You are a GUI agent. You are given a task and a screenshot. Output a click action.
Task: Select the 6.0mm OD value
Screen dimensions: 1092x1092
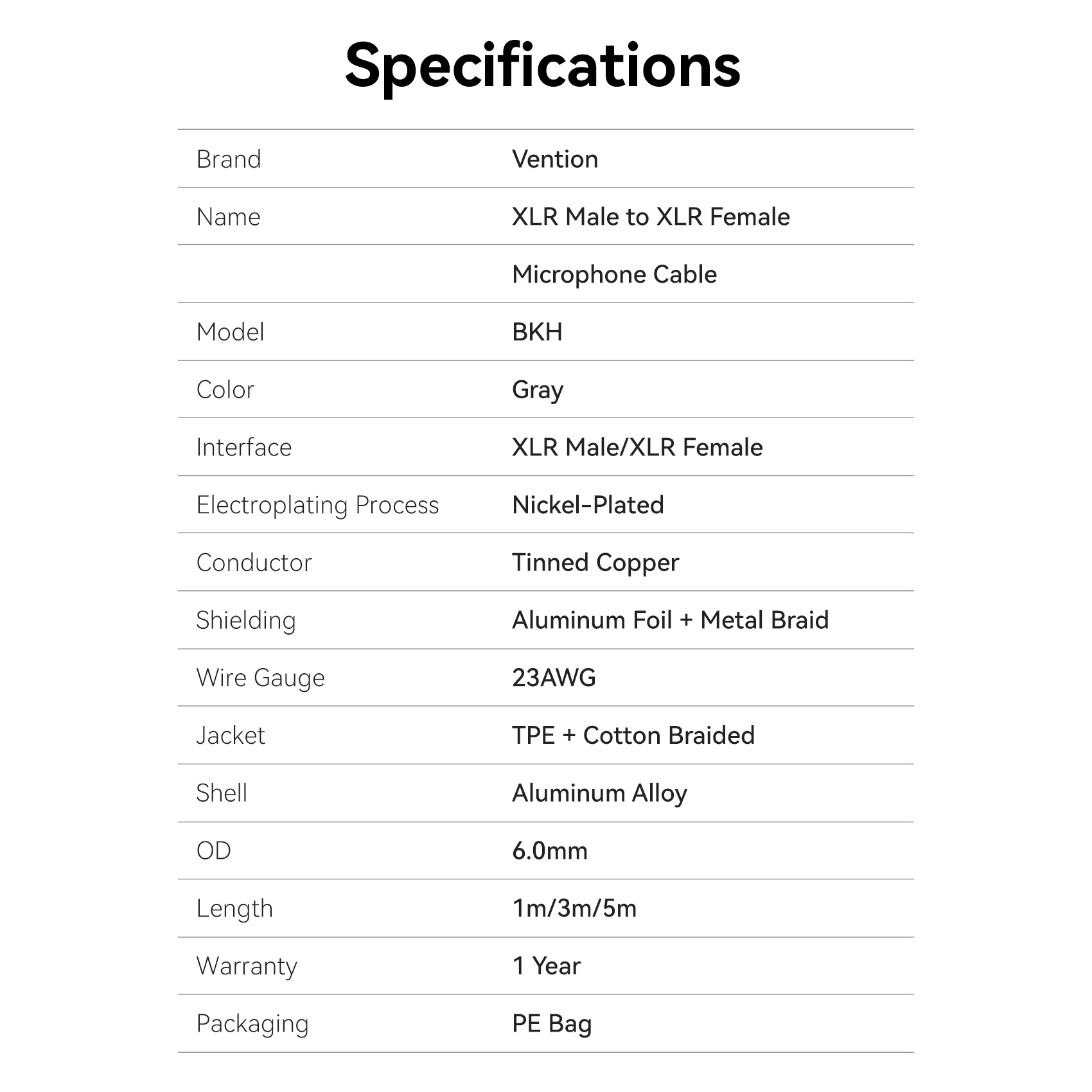(x=550, y=850)
